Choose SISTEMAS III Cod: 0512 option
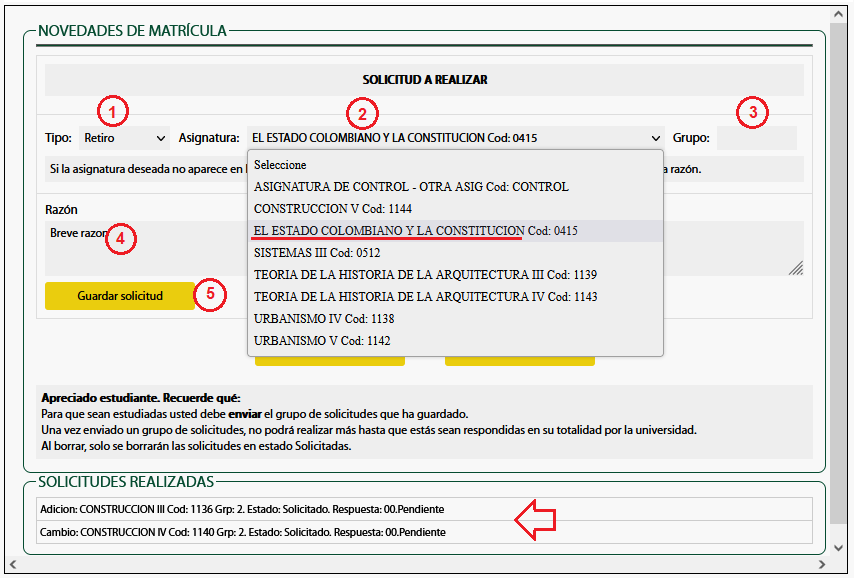This screenshot has height=578, width=854. [x=455, y=253]
